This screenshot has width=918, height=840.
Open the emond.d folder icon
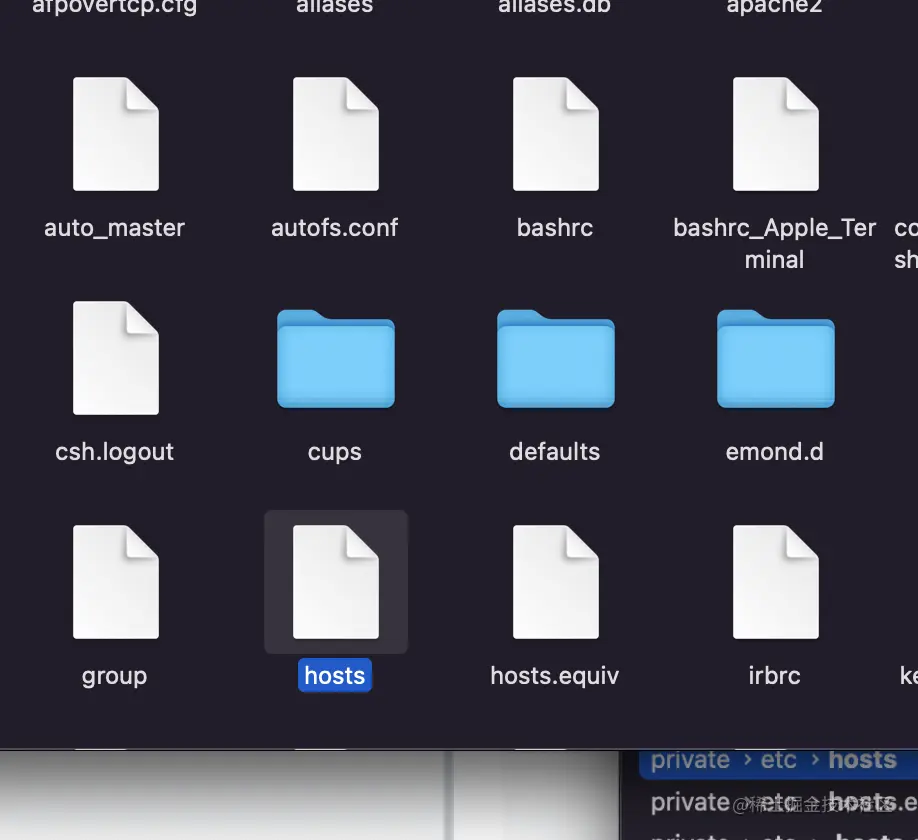(x=776, y=359)
